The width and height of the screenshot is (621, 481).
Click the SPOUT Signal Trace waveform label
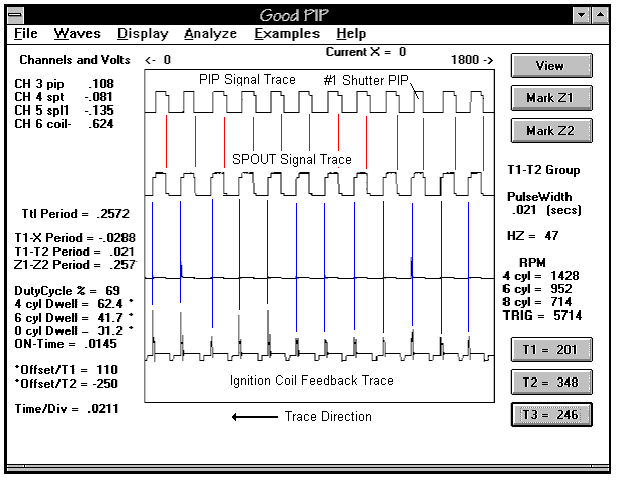coord(292,160)
